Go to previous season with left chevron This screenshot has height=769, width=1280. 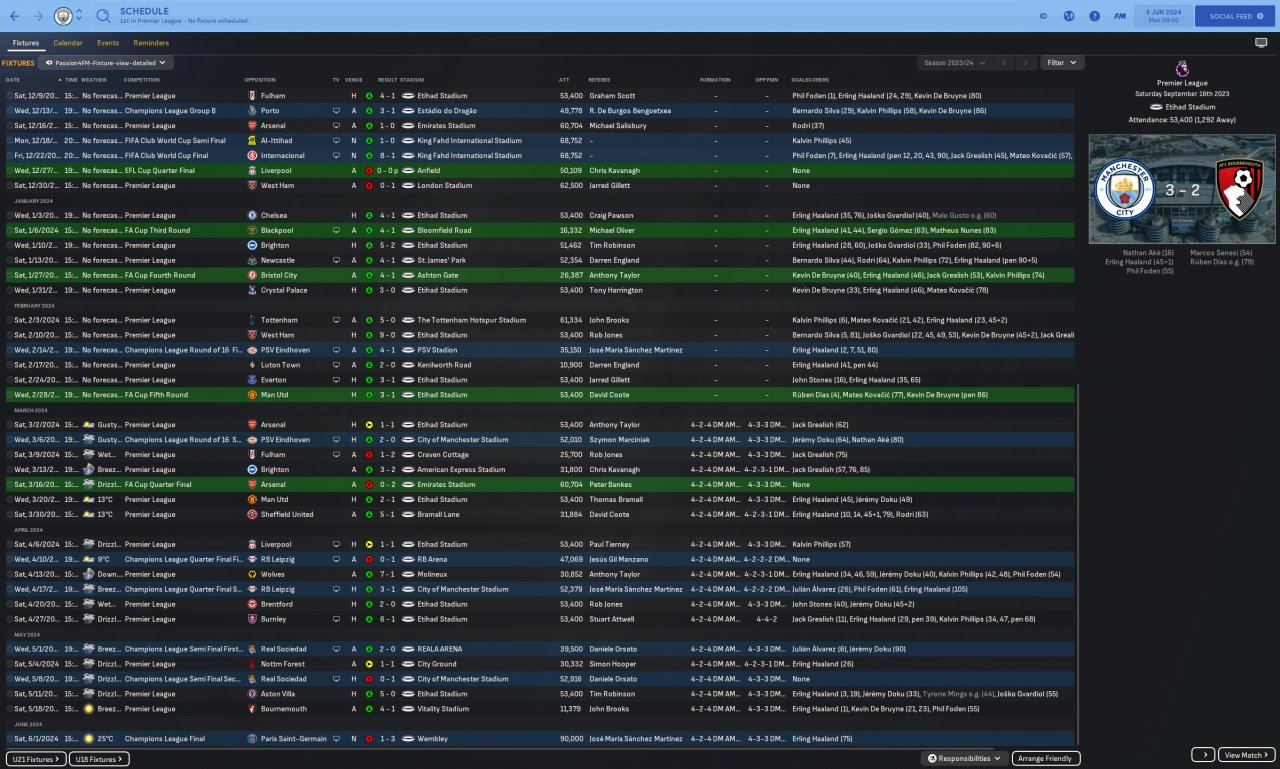[1005, 63]
